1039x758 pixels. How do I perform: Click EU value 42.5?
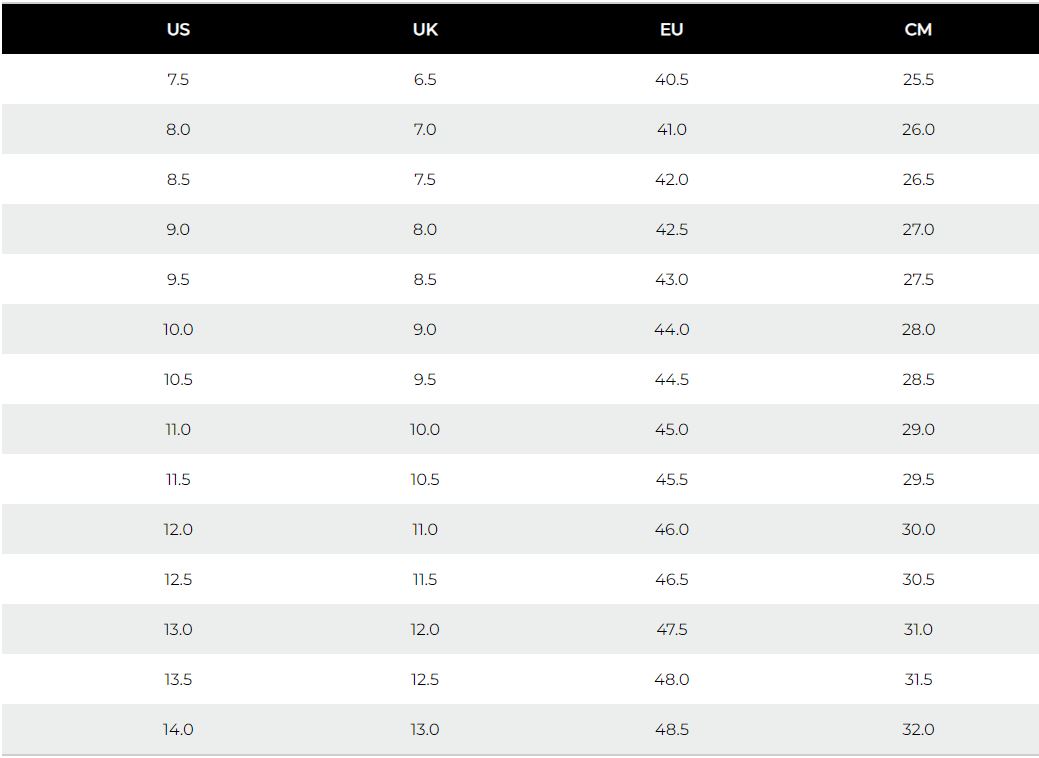(x=671, y=229)
